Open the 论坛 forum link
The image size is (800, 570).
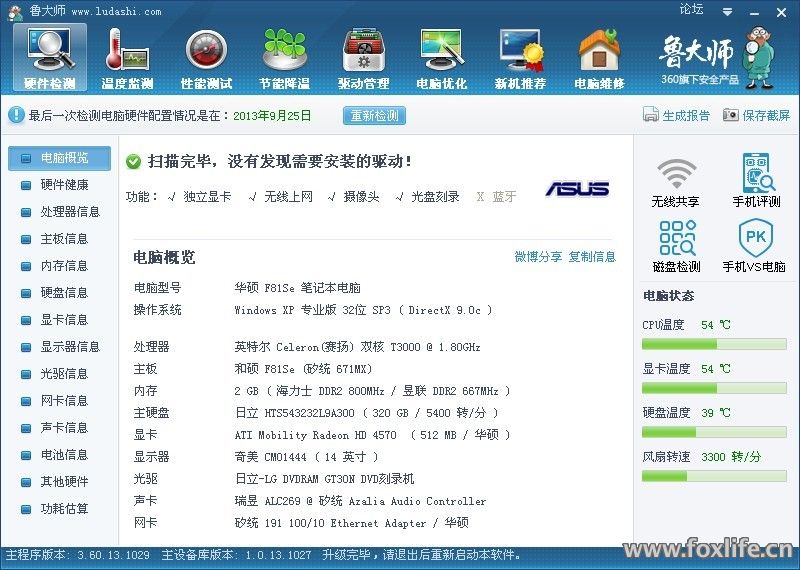tap(691, 9)
